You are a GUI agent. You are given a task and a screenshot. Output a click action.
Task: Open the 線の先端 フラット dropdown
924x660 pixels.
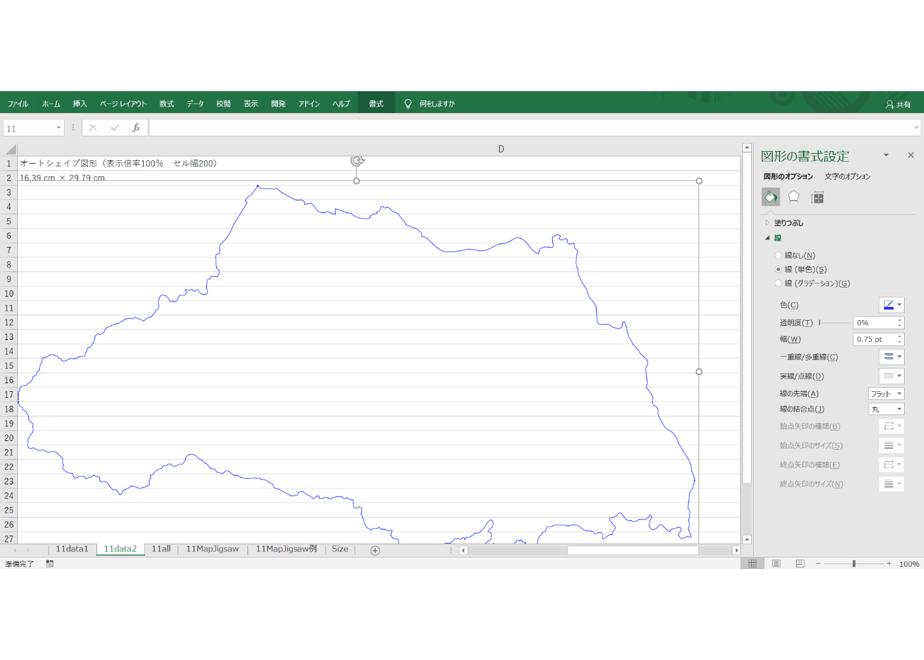pos(886,394)
